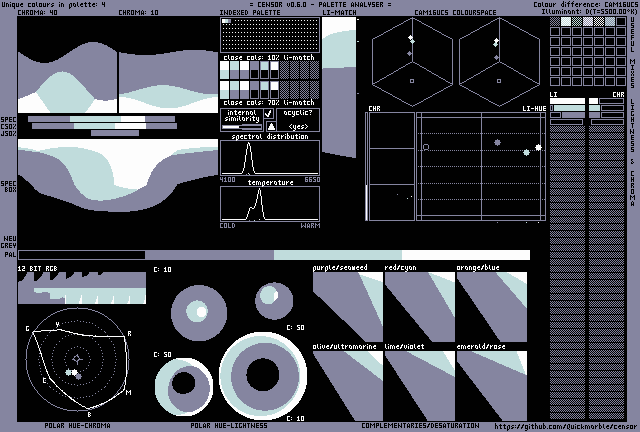Click the '4100' value under spectral distribution
Image resolution: width=640 pixels, height=432 pixels.
[x=227, y=180]
